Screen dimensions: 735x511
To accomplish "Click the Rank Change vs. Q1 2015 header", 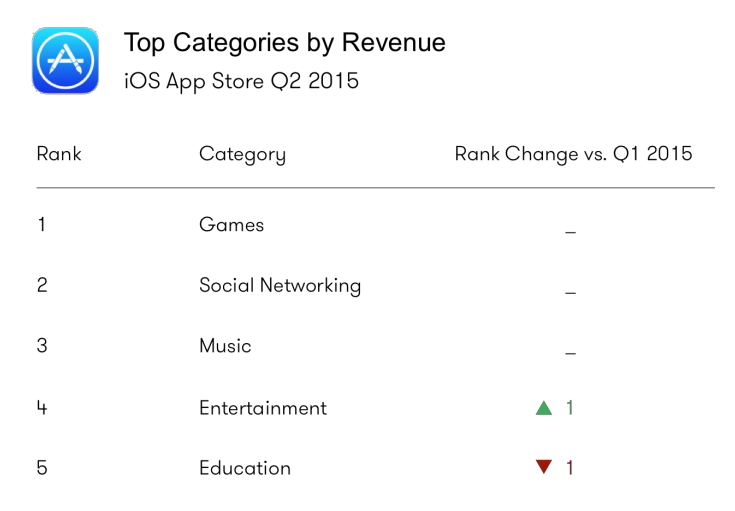I will [x=573, y=154].
